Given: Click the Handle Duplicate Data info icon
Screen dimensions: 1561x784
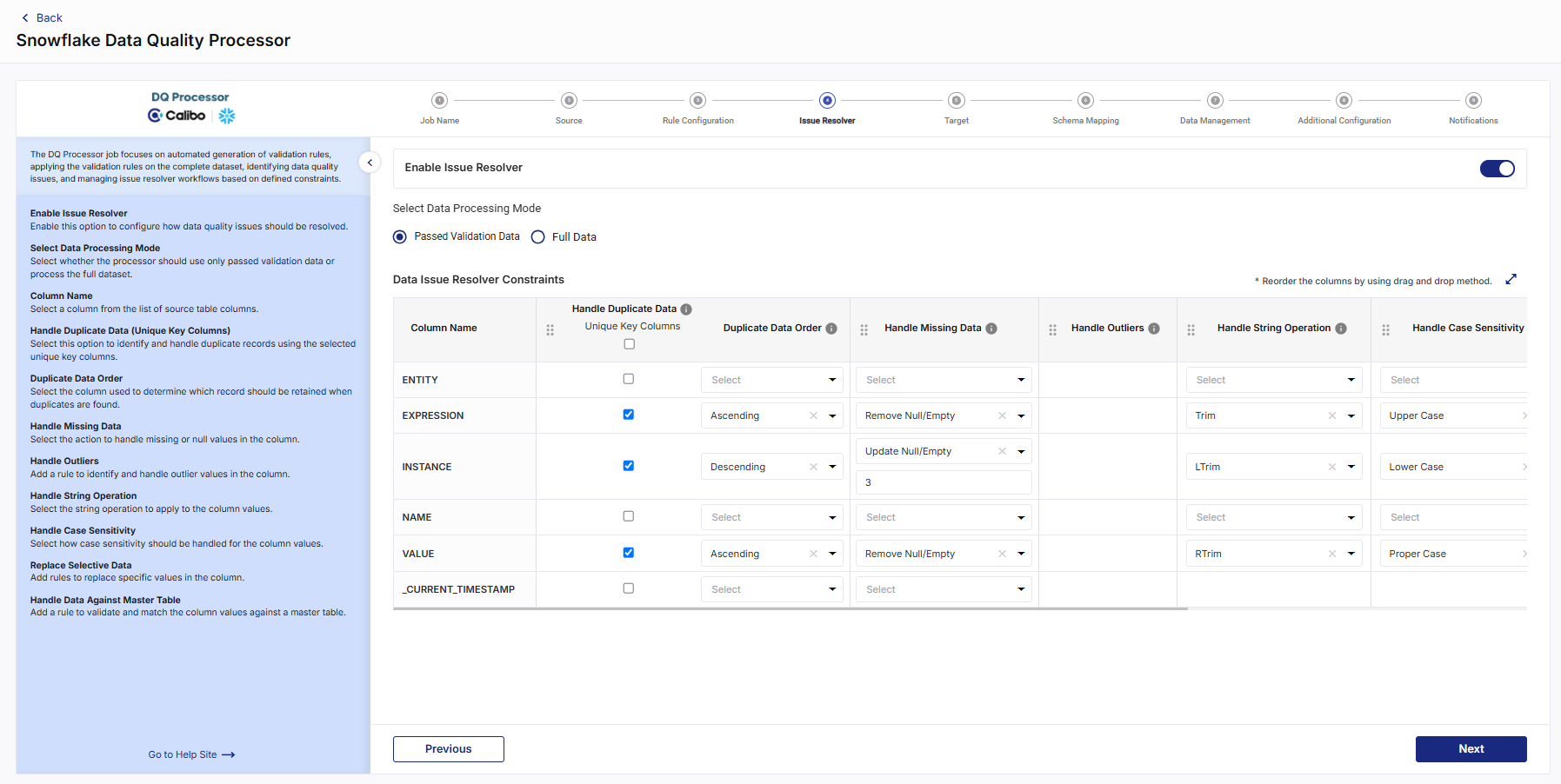Looking at the screenshot, I should coord(686,309).
